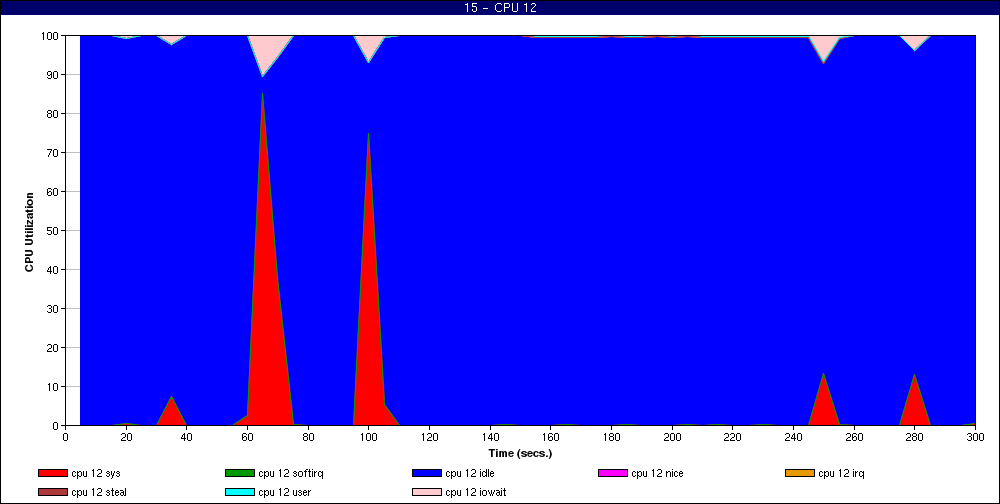Click the y-axis tick label 90
Image resolution: width=1000 pixels, height=504 pixels.
point(54,75)
